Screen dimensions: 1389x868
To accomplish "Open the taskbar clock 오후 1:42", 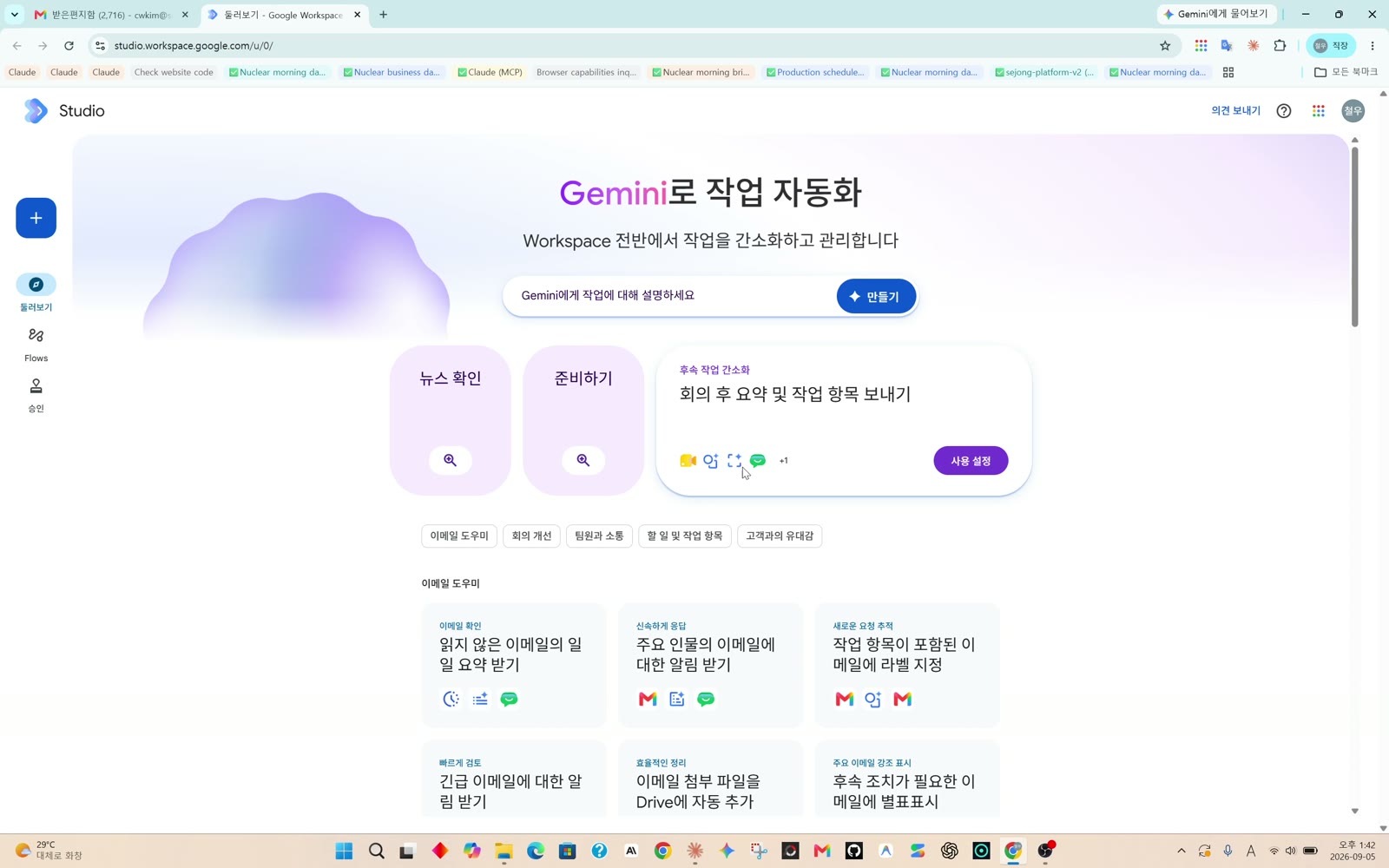I will pos(1357,851).
